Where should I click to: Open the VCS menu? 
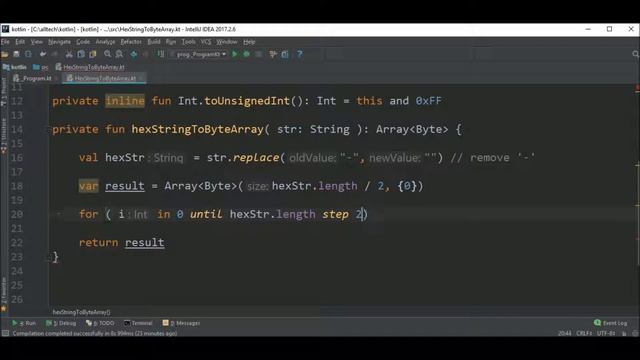point(206,42)
